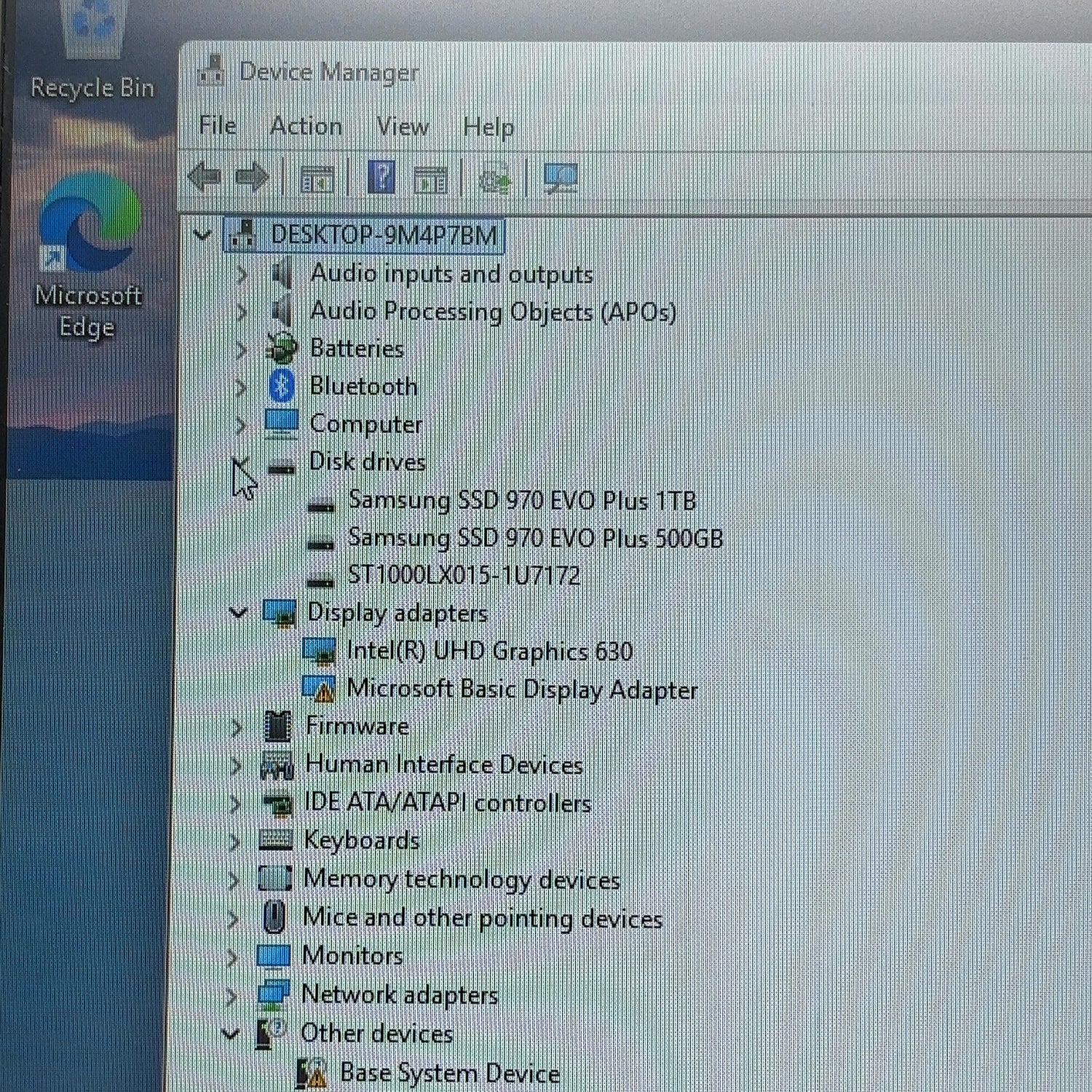This screenshot has height=1092, width=1092.
Task: Click the Audio inputs and outputs speaker icon
Action: click(x=282, y=274)
